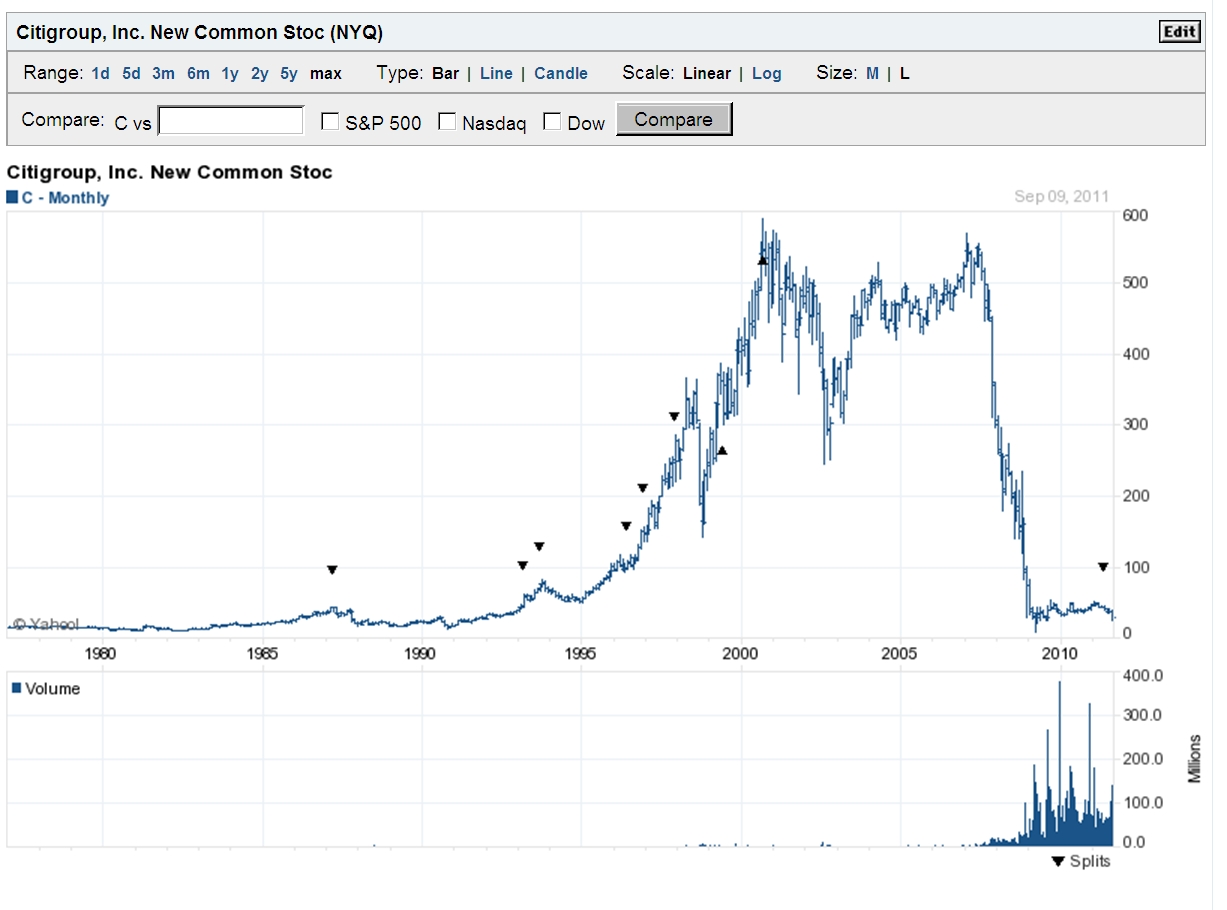Click the chart title Citigroup, Inc. New Common Stoc
The width and height of the screenshot is (1227, 910).
[x=170, y=172]
